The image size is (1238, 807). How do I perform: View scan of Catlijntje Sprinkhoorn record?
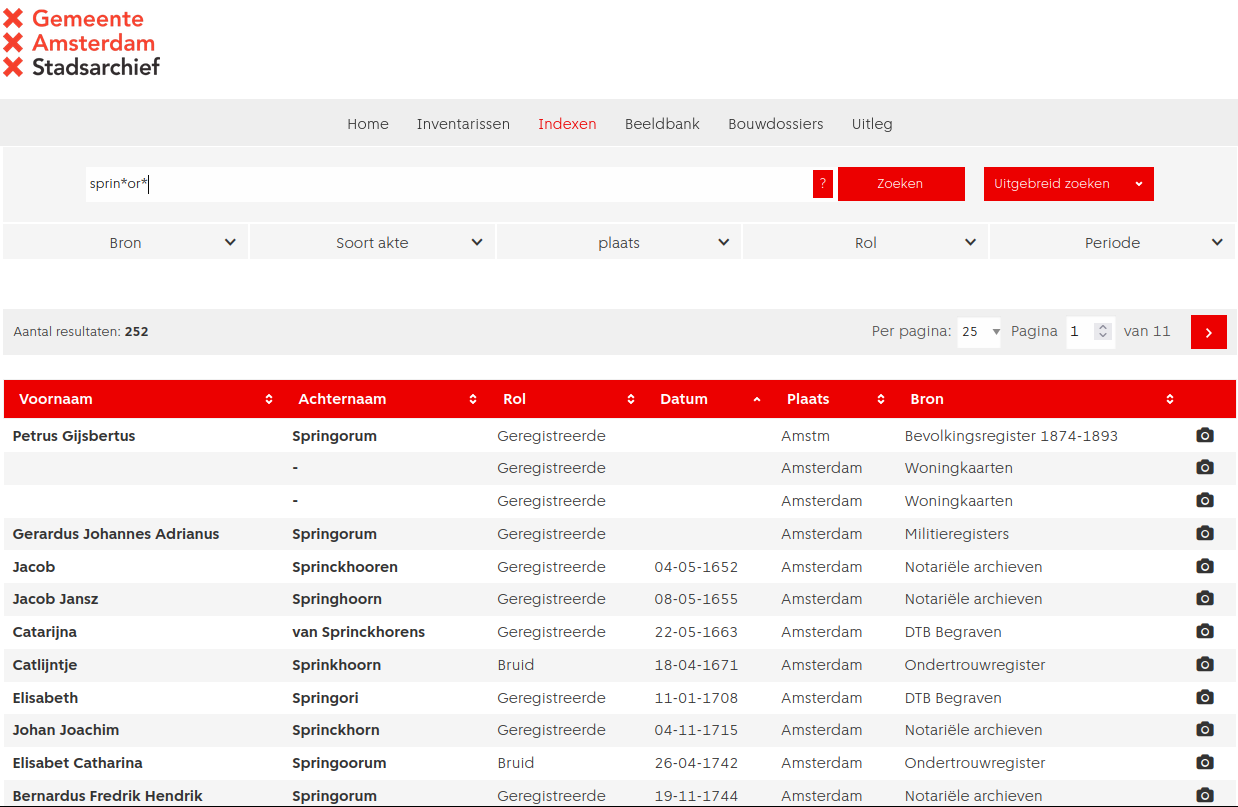1205,664
